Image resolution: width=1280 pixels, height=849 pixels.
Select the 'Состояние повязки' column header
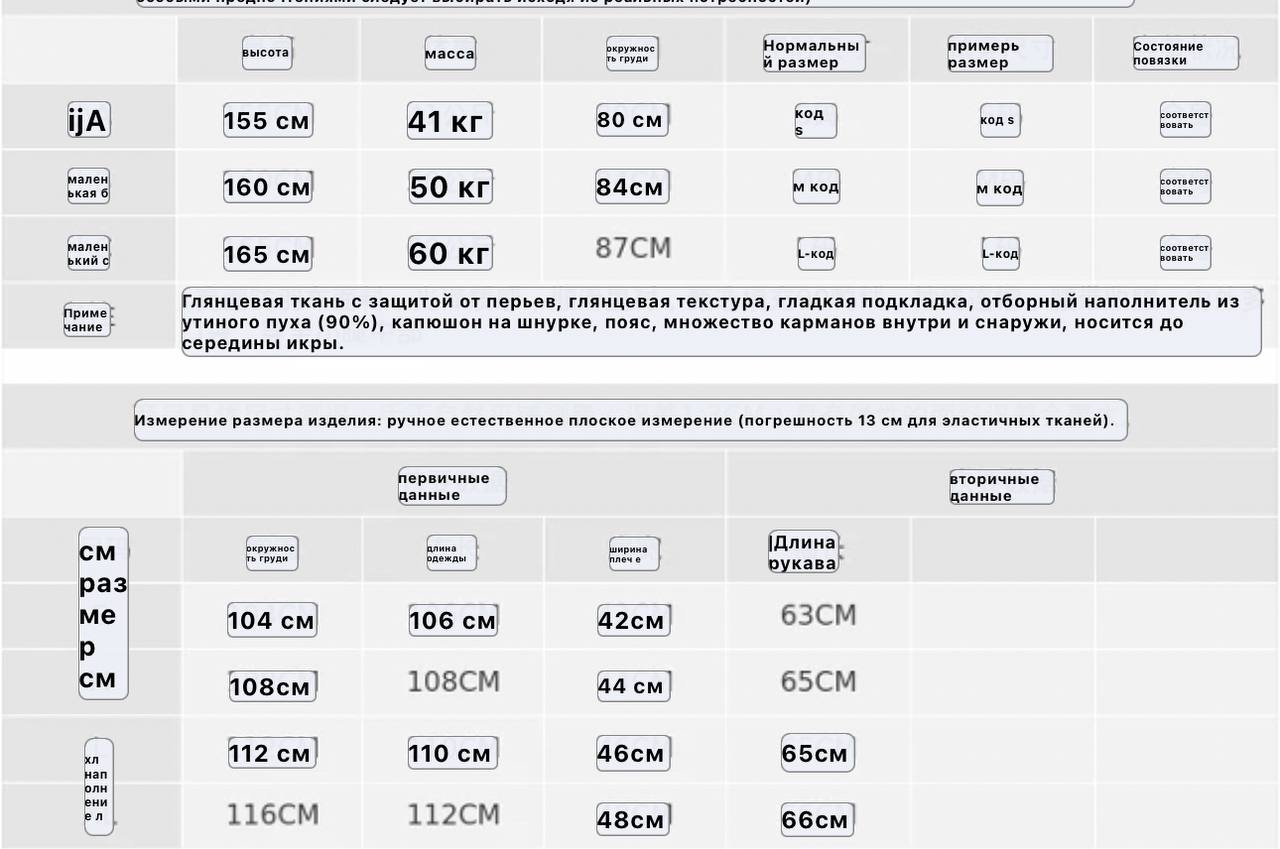tap(1186, 53)
